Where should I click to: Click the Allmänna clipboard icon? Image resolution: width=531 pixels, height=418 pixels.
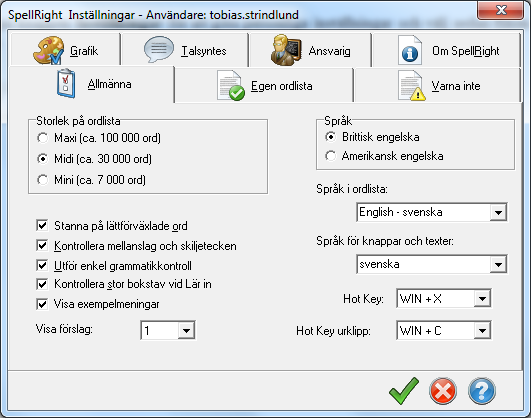pyautogui.click(x=66, y=83)
